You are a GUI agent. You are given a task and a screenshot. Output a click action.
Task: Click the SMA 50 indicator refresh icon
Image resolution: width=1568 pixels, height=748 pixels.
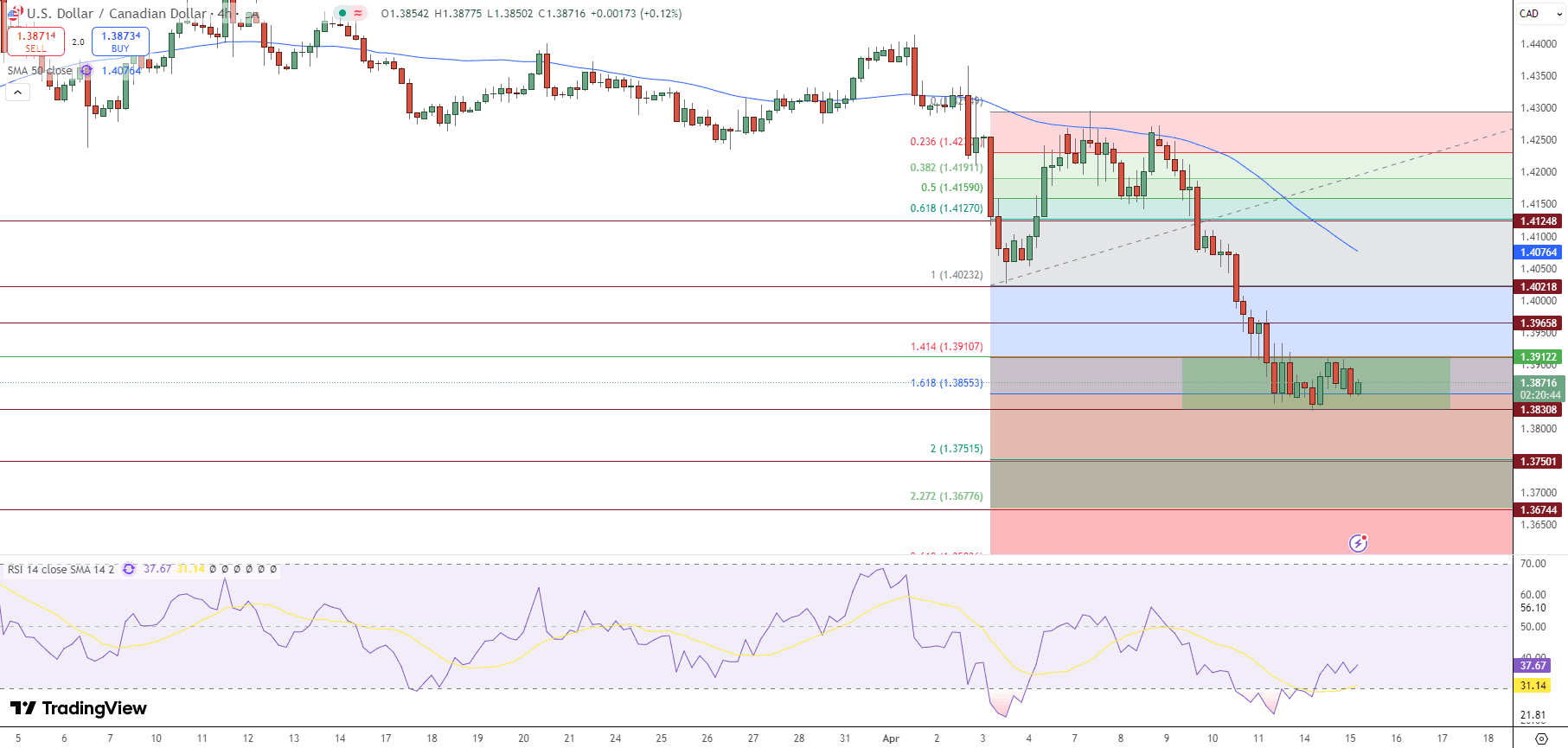(86, 71)
